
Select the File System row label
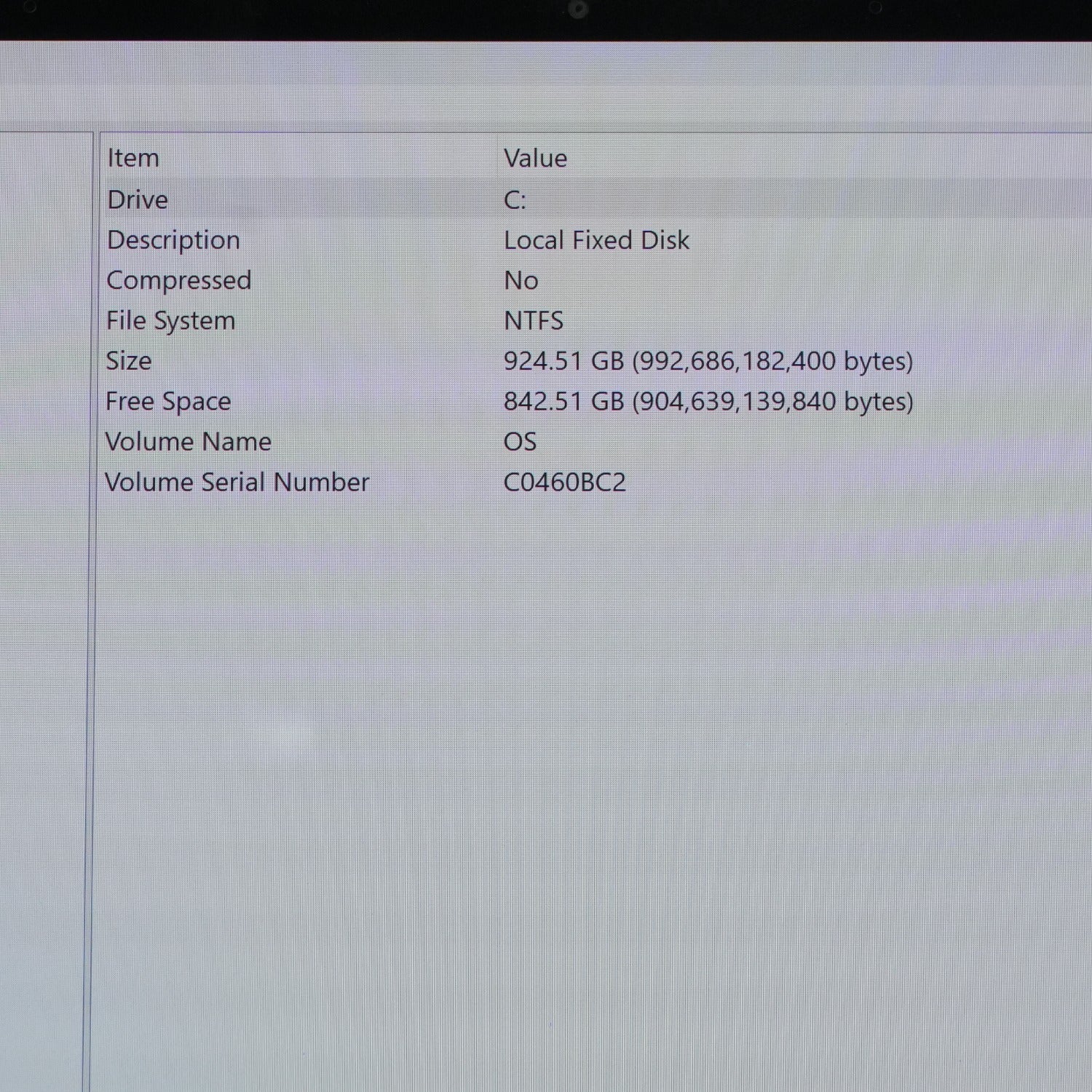[x=171, y=321]
